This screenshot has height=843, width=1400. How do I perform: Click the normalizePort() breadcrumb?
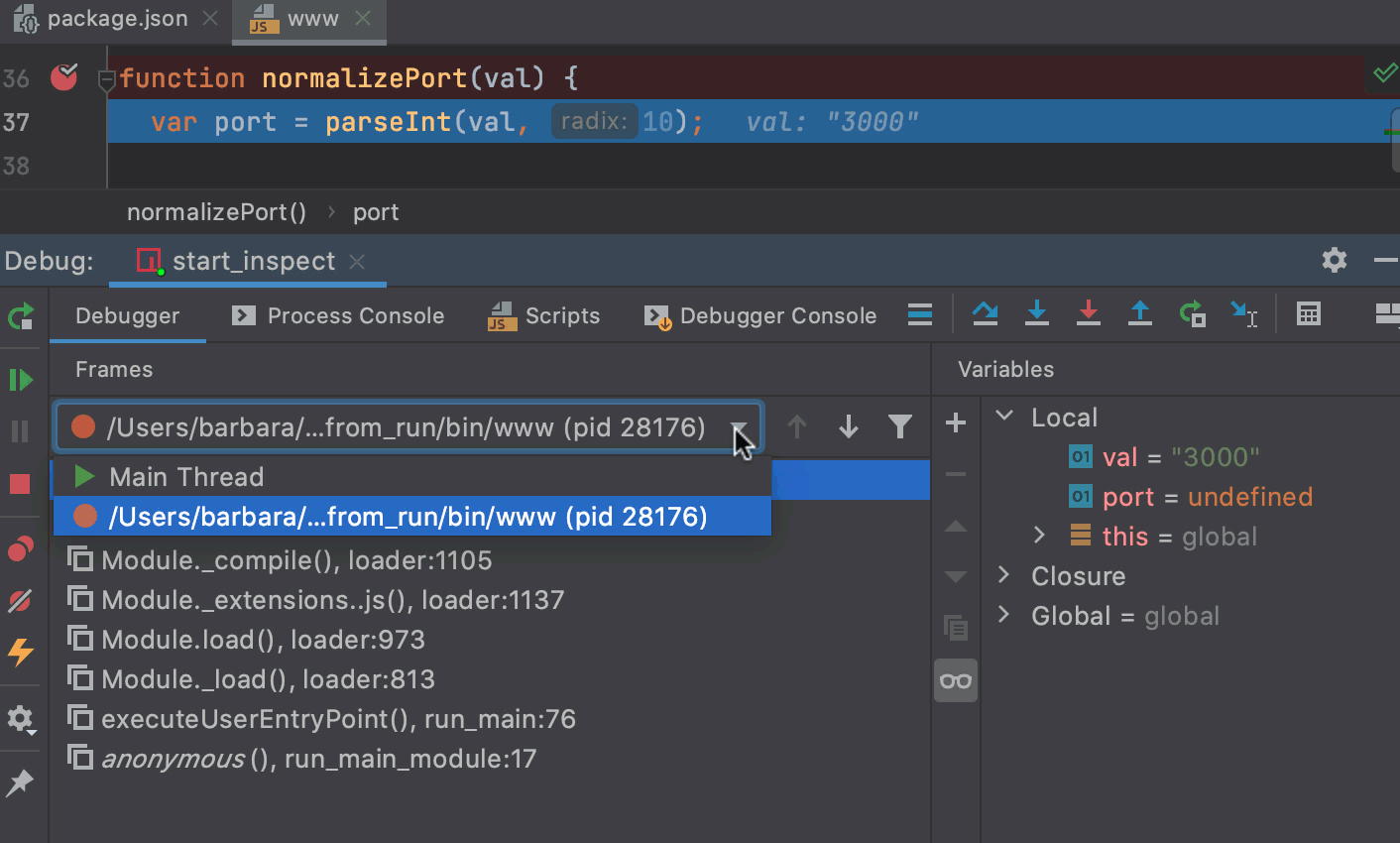(216, 212)
